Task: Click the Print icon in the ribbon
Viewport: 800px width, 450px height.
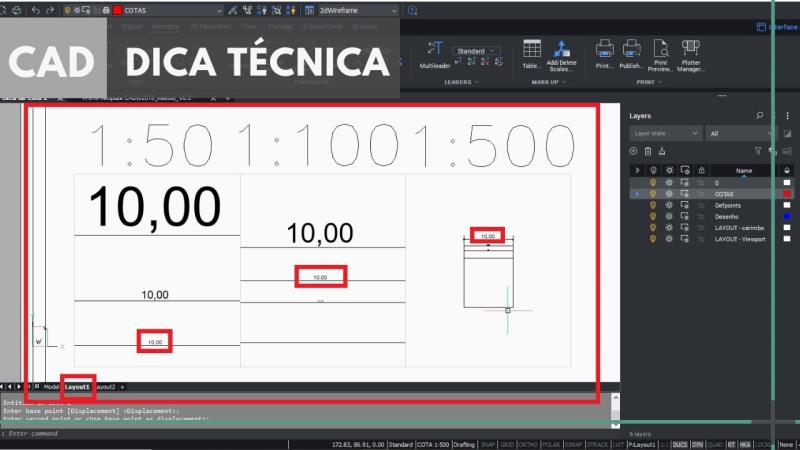Action: click(x=604, y=55)
